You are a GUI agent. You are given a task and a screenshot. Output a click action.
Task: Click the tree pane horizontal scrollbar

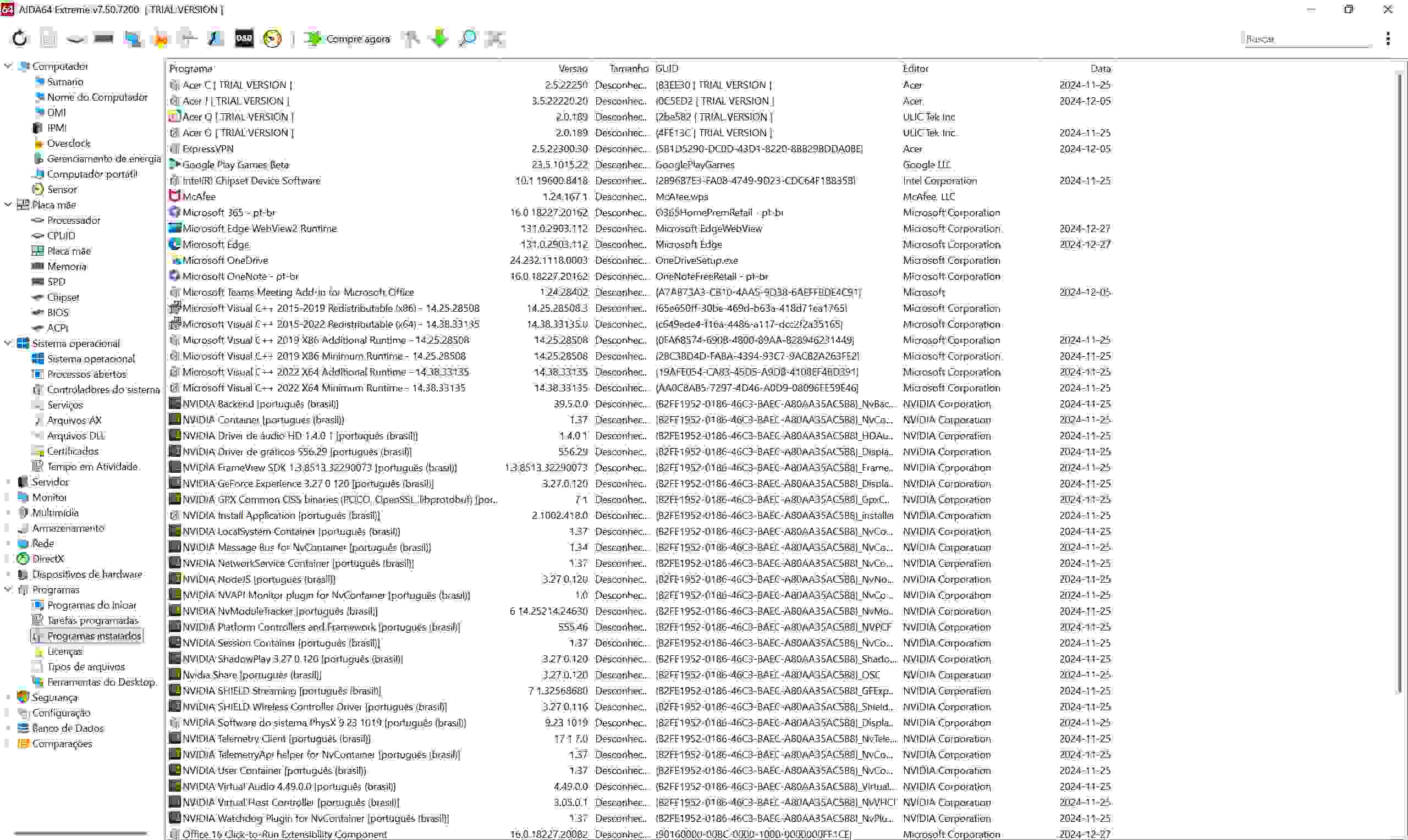coord(80,833)
